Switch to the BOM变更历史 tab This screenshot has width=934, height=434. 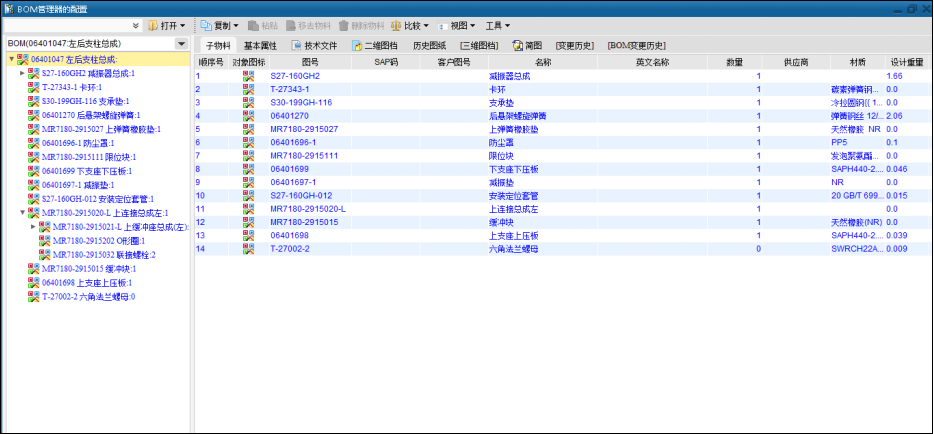coord(636,46)
